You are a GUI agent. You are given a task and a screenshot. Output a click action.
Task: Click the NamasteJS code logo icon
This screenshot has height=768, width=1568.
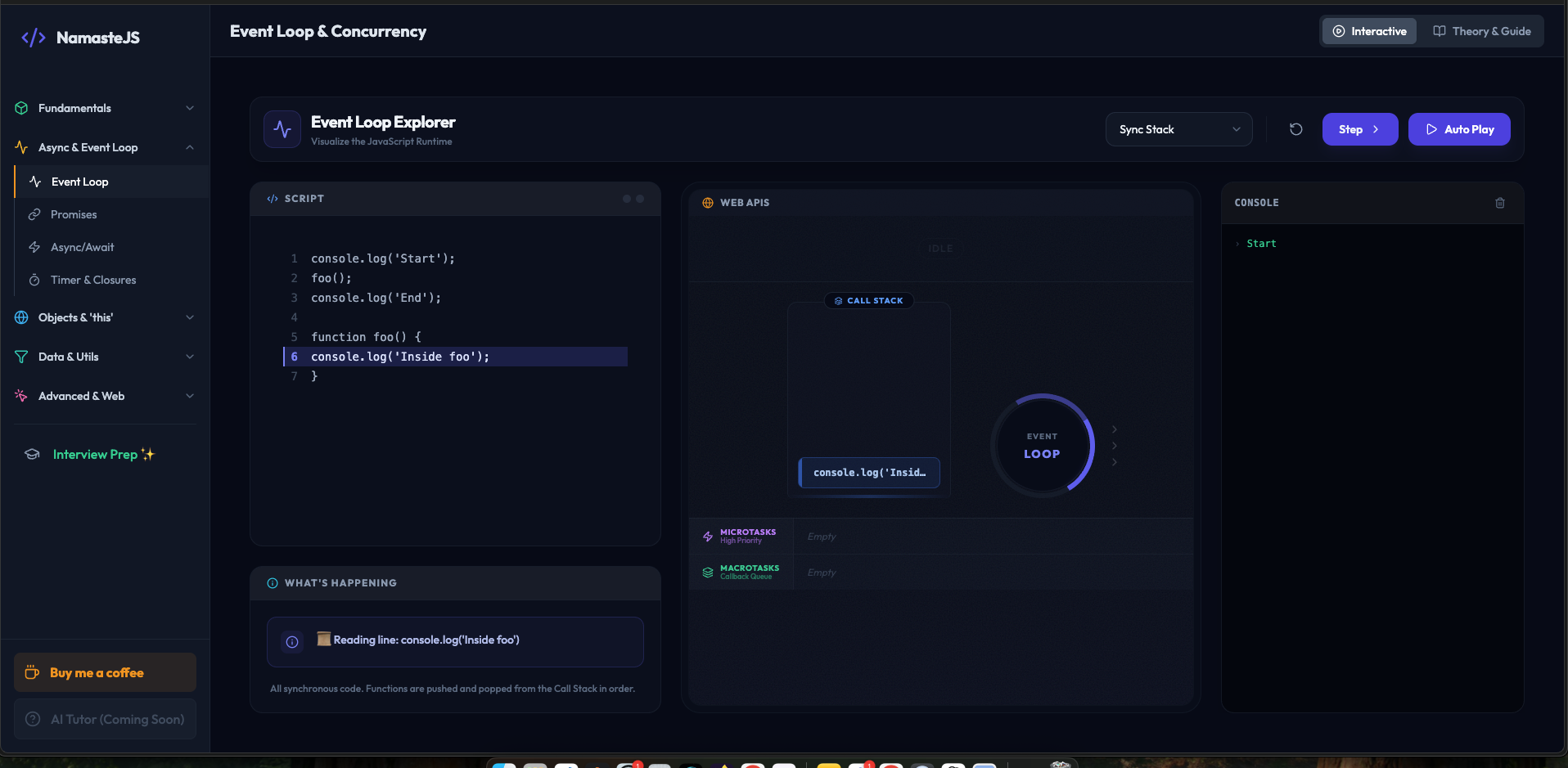(34, 38)
